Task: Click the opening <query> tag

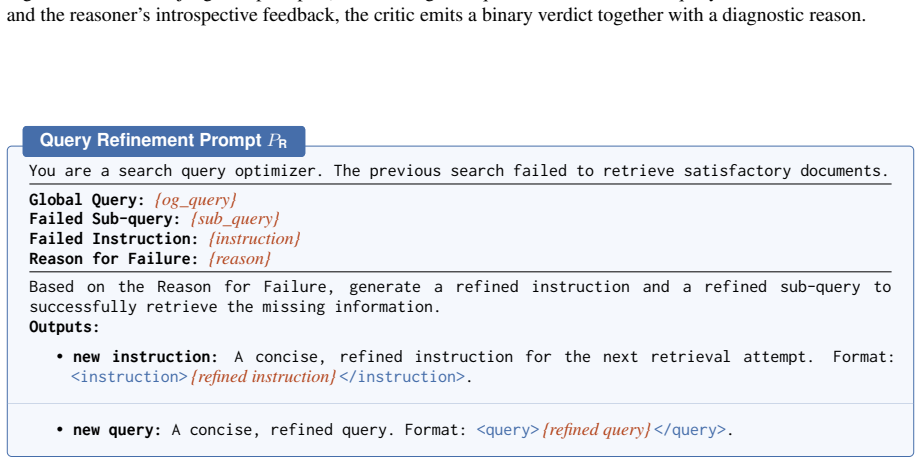Action: coord(507,430)
